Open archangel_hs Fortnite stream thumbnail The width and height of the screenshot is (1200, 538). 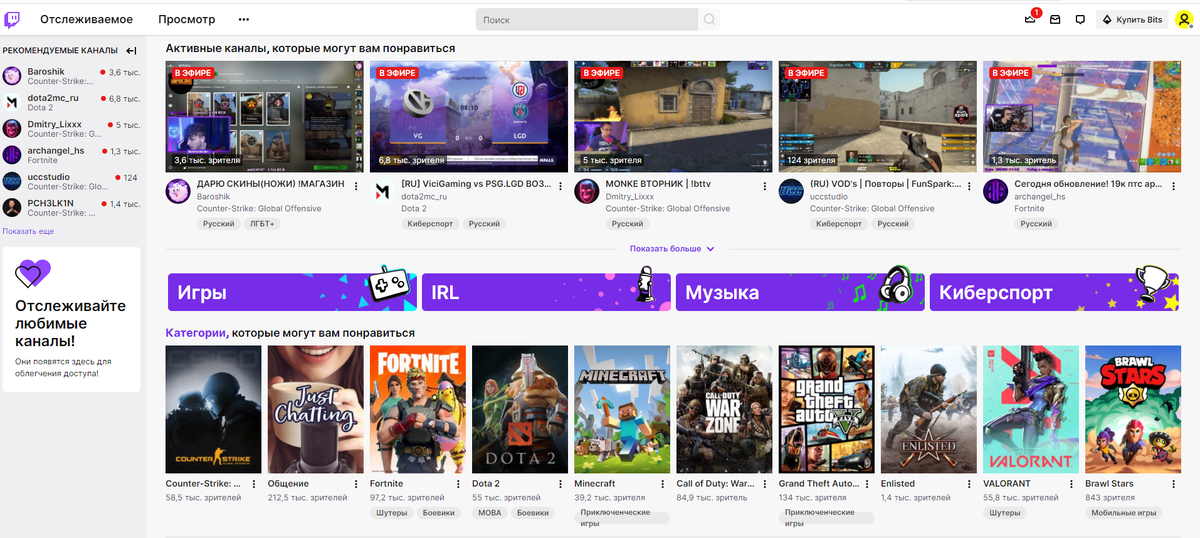[x=1081, y=116]
